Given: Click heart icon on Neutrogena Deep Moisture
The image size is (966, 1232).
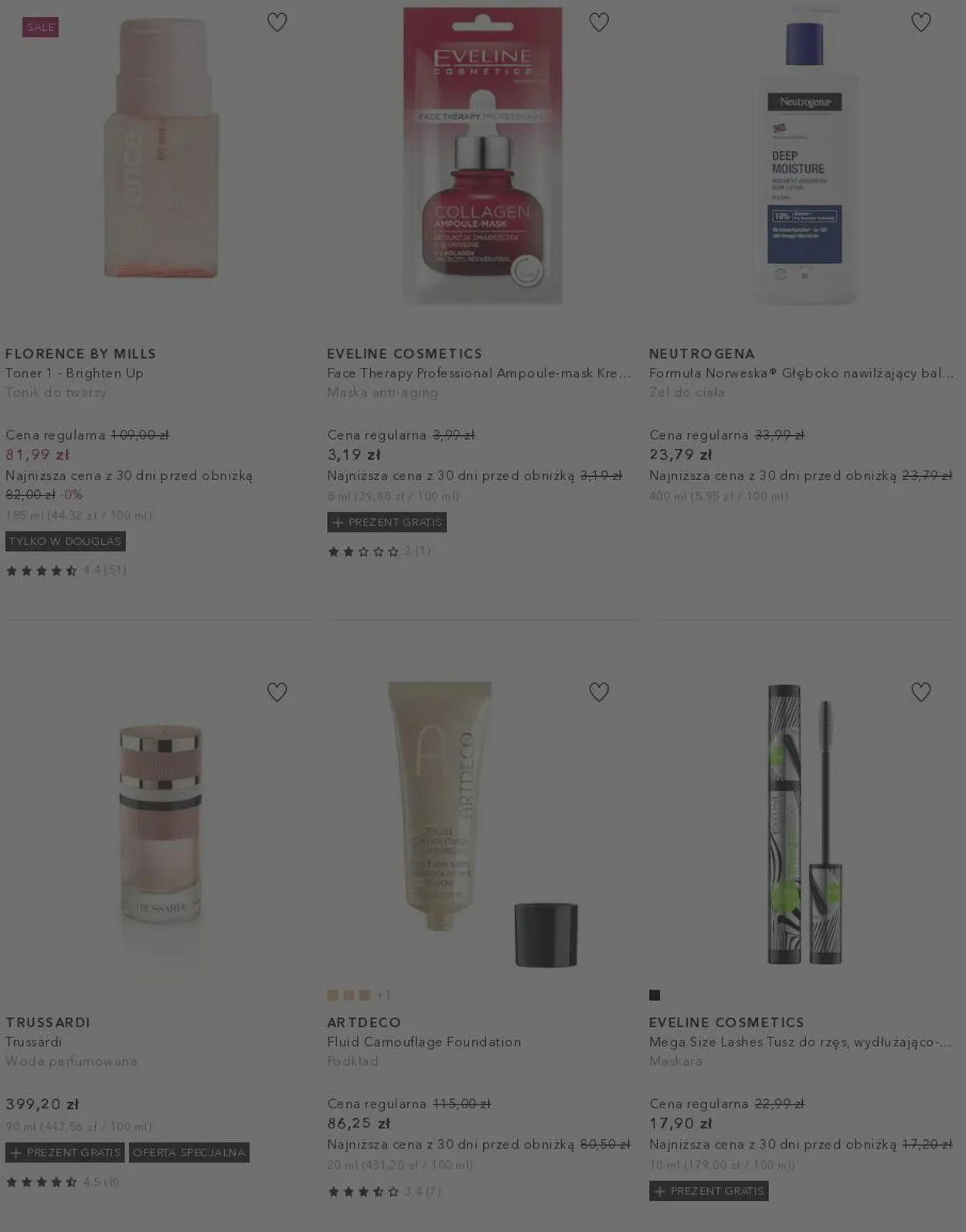Looking at the screenshot, I should (x=920, y=22).
